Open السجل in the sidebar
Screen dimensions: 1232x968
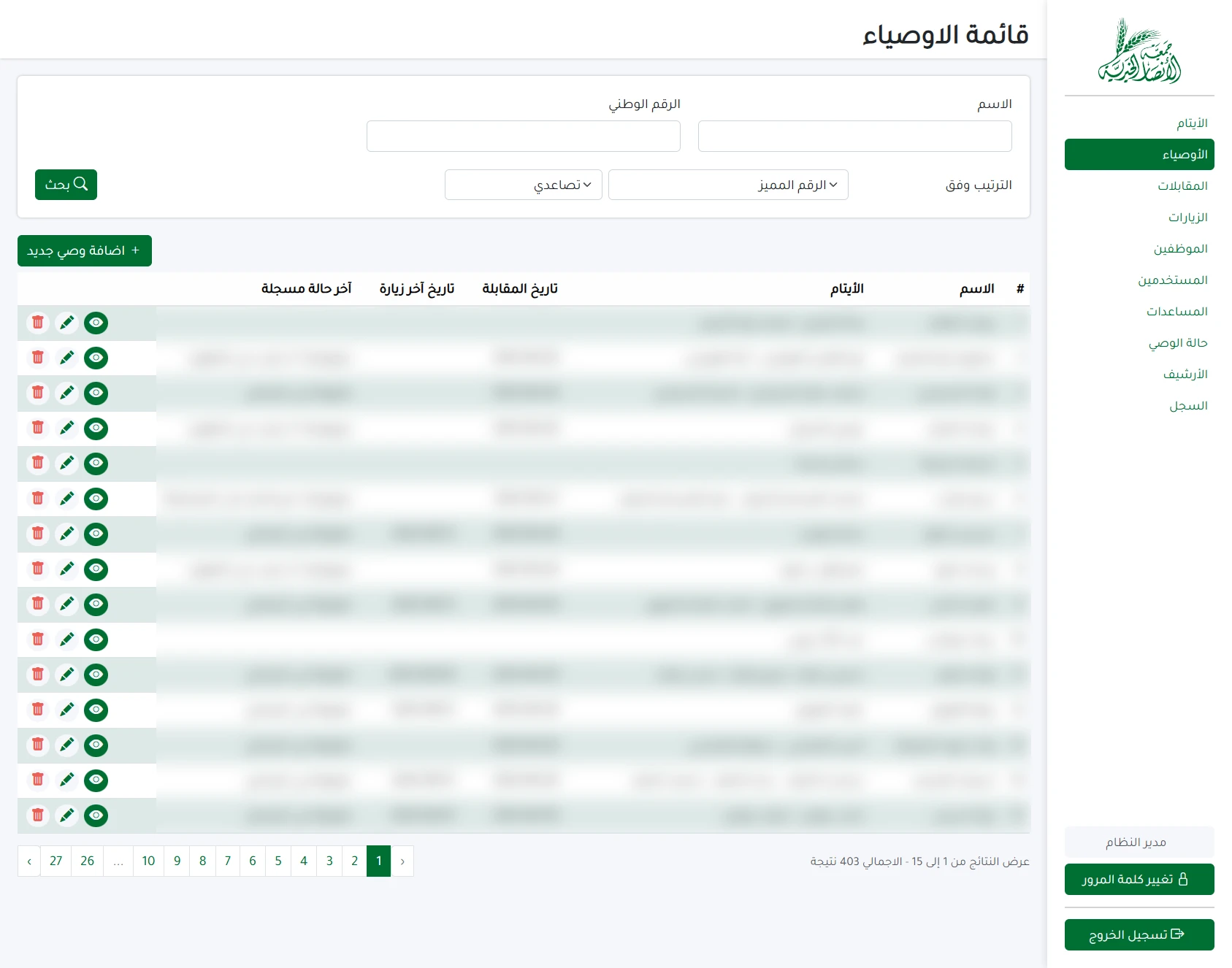pos(1139,406)
